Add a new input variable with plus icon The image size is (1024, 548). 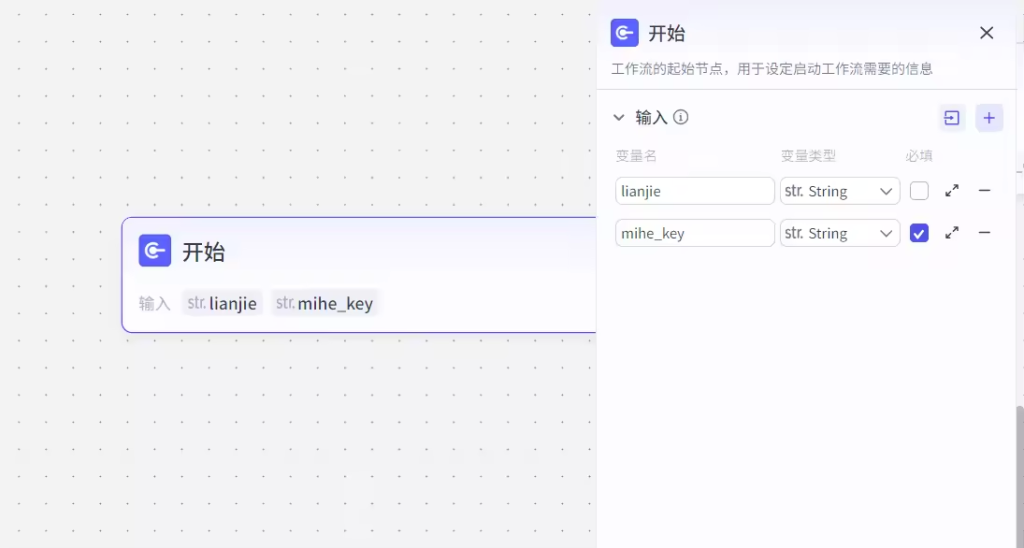tap(989, 118)
